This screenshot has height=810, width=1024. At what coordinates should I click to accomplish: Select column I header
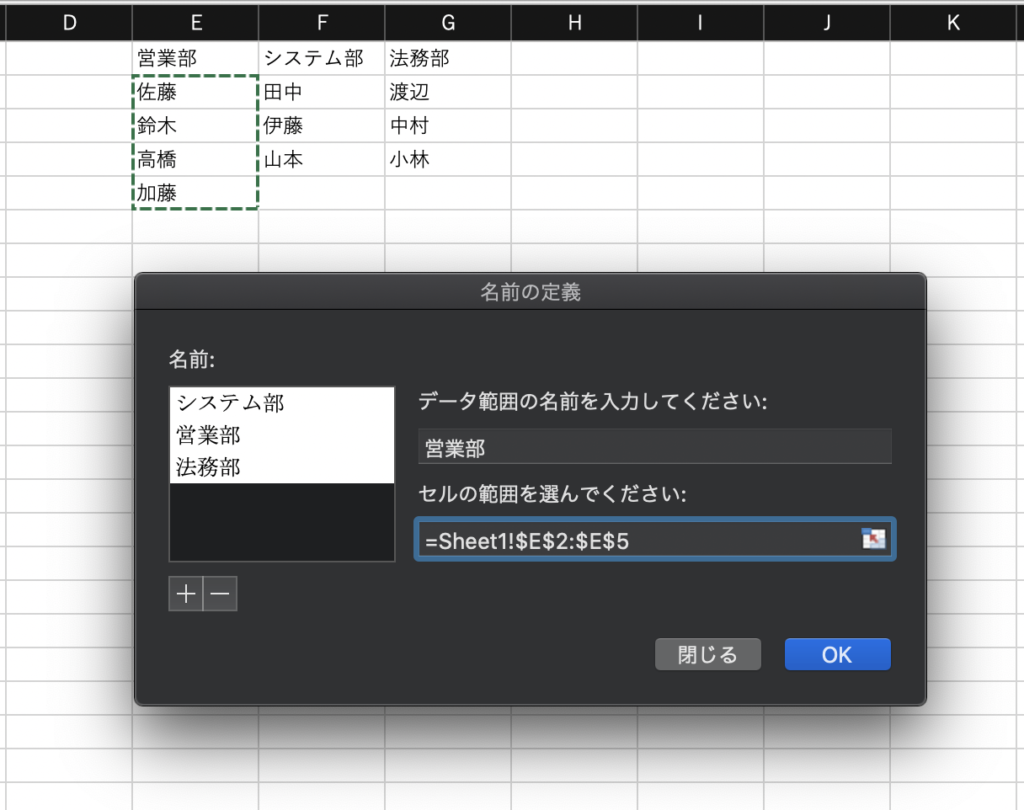click(x=701, y=23)
